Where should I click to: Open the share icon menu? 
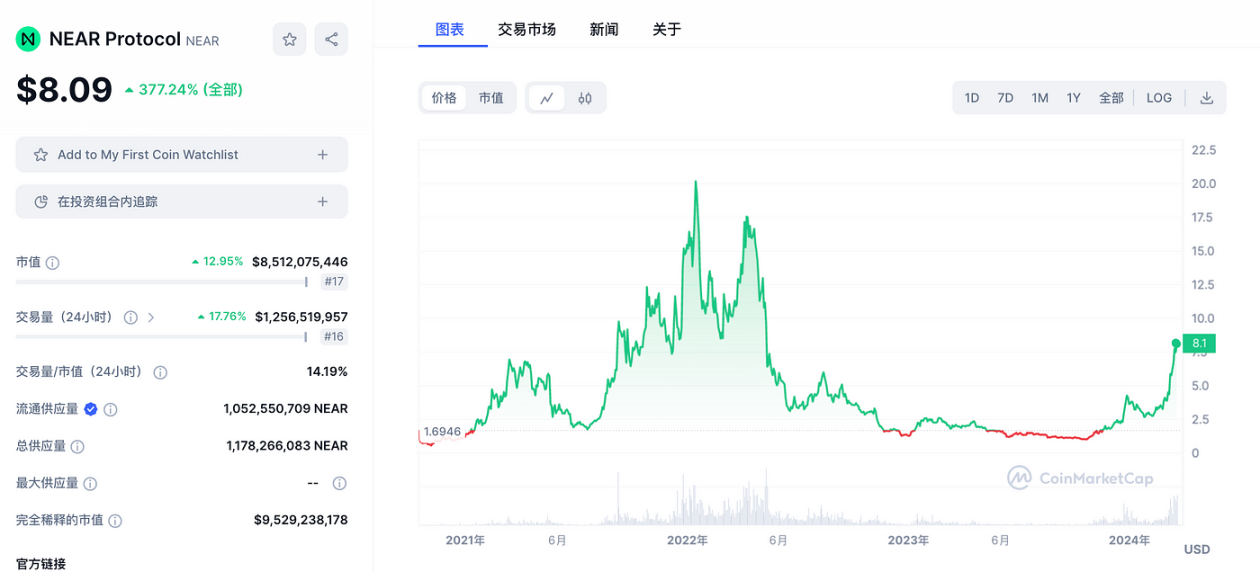pos(331,40)
